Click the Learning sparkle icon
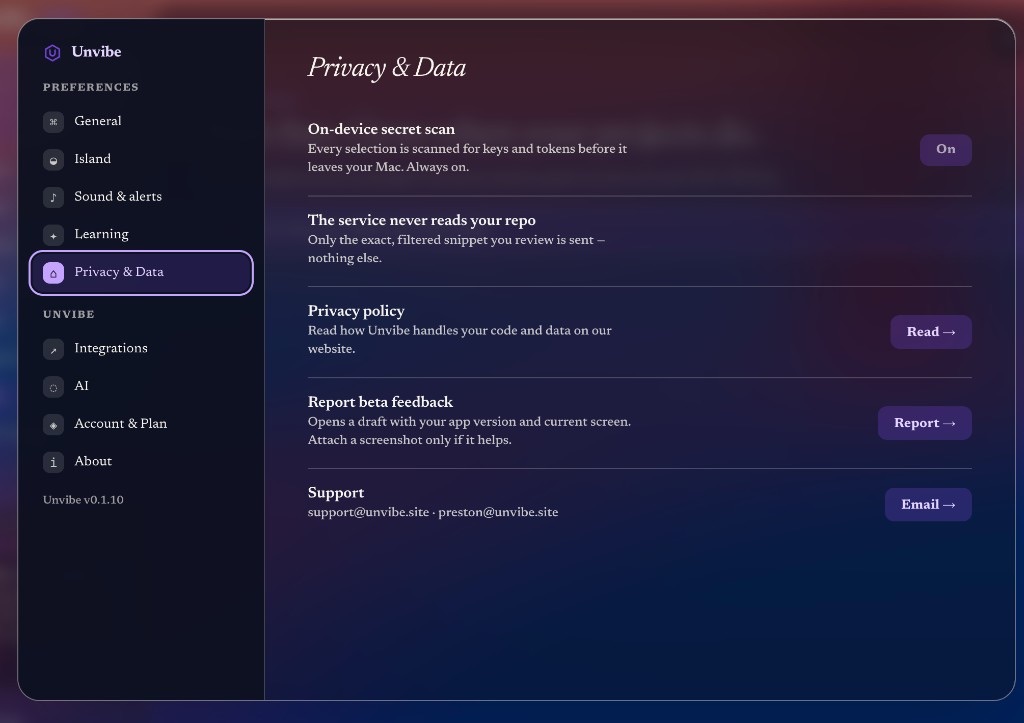 54,235
